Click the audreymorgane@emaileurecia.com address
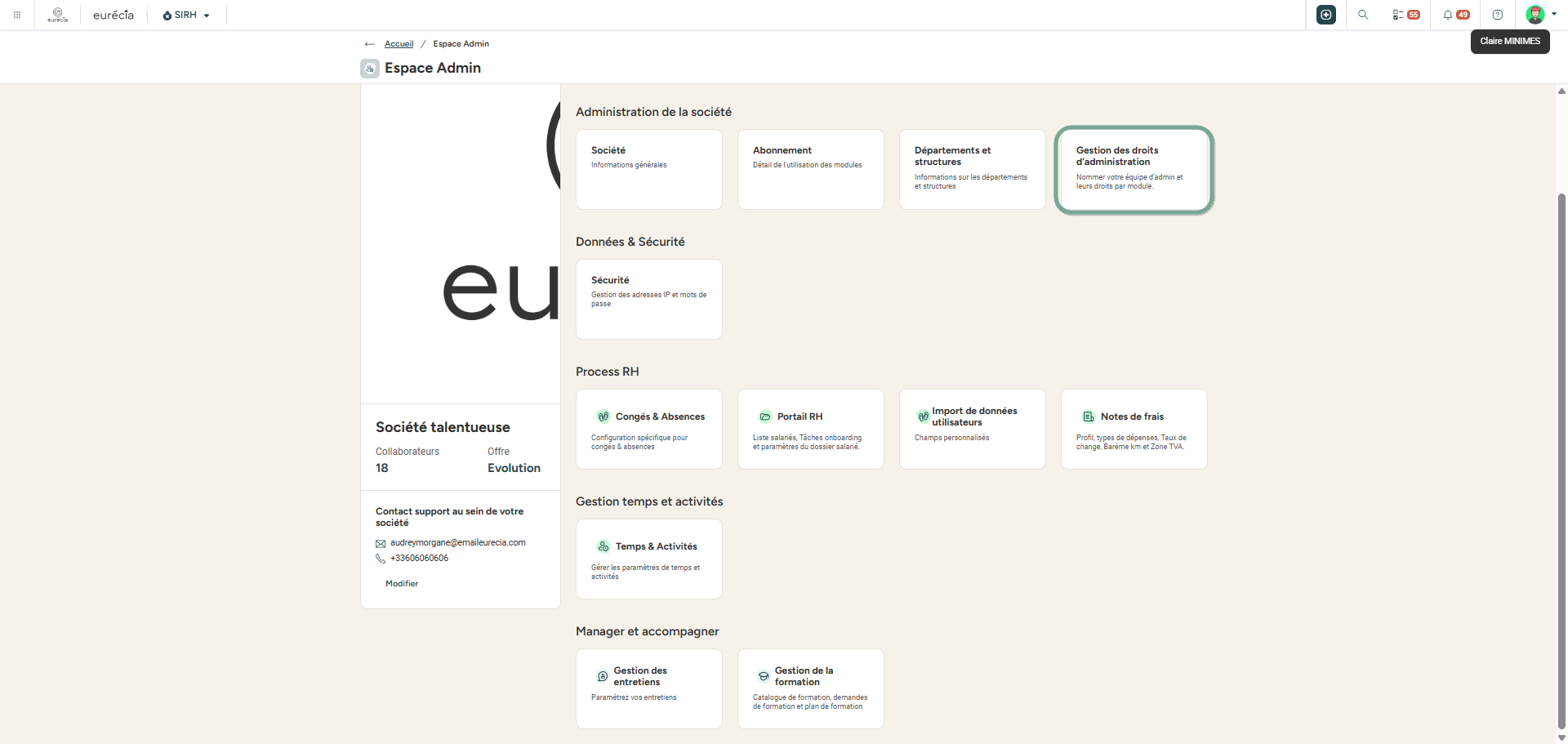The image size is (1568, 744). tap(458, 542)
